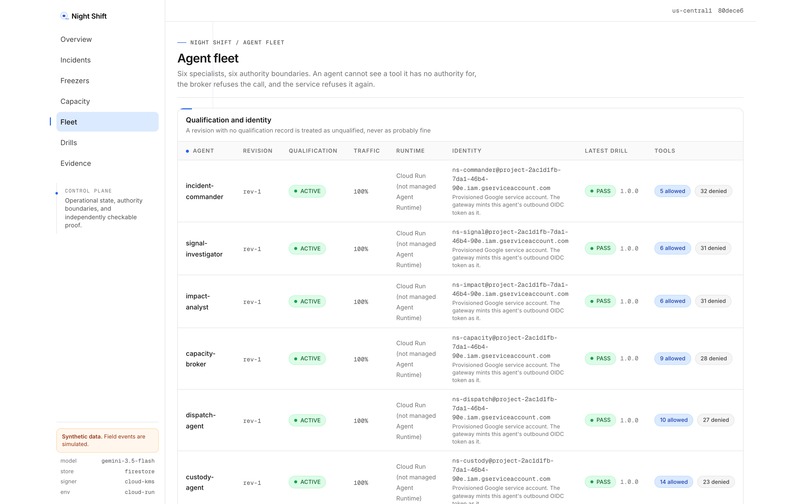Screen dimensions: 806x504
Task: Open the 32 denied tools pill
Action: click(713, 191)
